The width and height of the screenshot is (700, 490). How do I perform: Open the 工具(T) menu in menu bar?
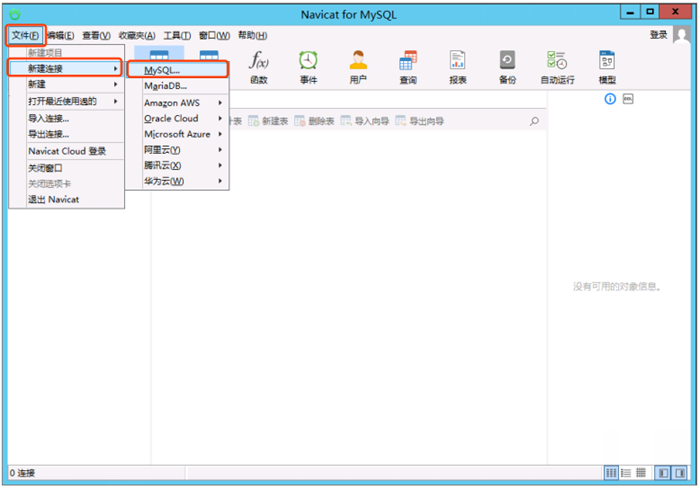point(178,35)
